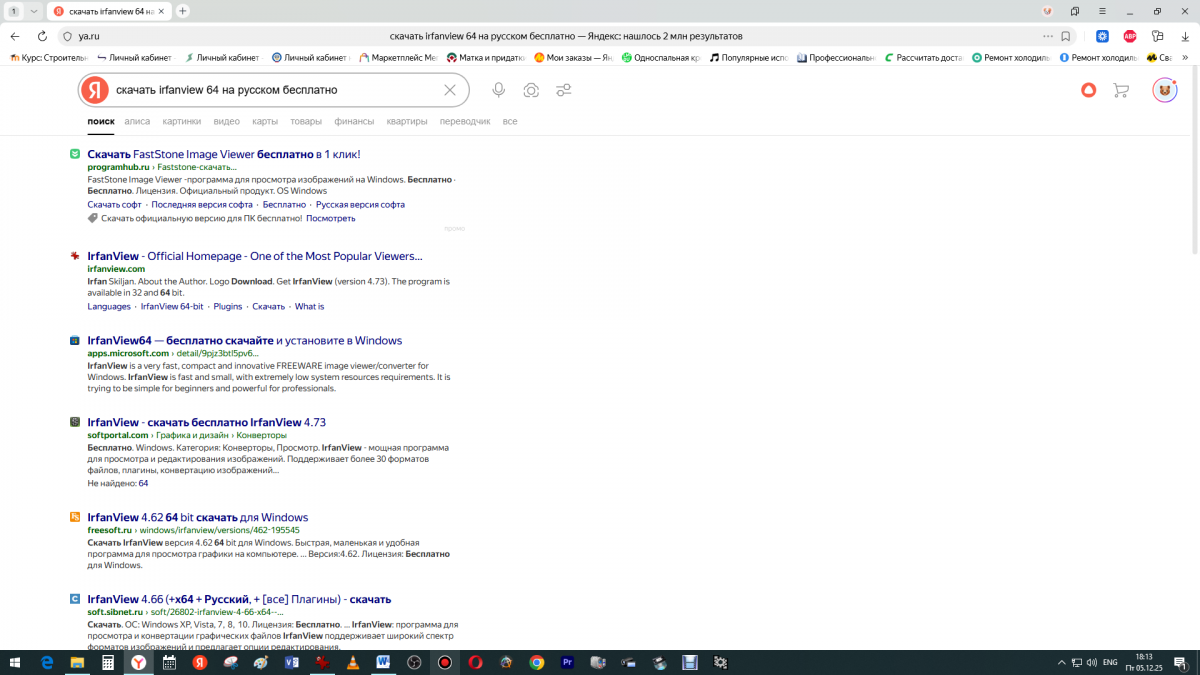1200x675 pixels.
Task: Open search filter settings icon
Action: 564,90
